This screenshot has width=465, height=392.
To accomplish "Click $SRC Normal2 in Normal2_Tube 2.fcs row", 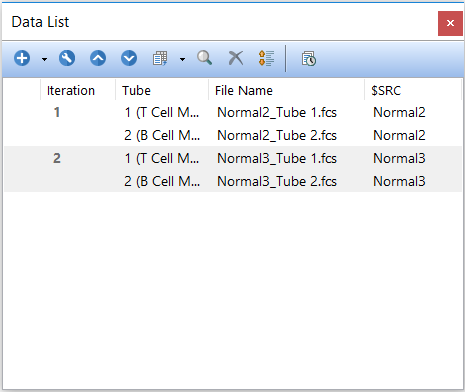I will (x=399, y=135).
